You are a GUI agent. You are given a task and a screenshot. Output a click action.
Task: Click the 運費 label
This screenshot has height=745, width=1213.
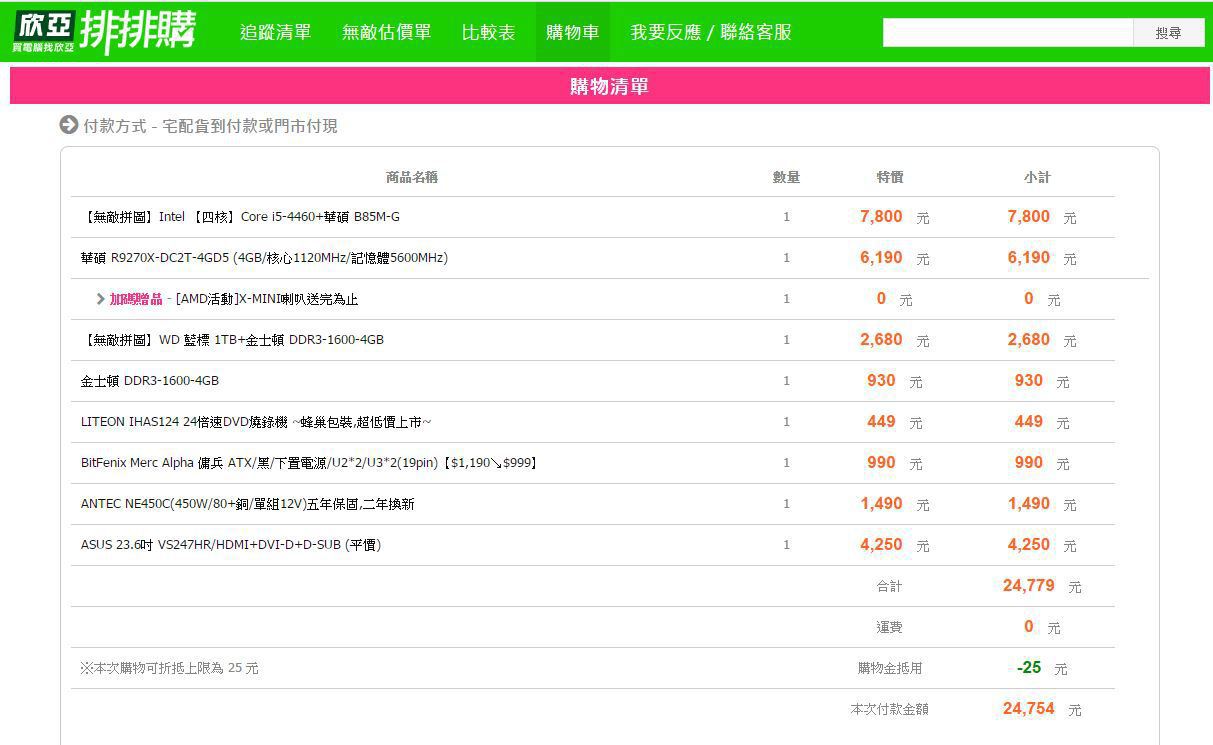[x=890, y=627]
